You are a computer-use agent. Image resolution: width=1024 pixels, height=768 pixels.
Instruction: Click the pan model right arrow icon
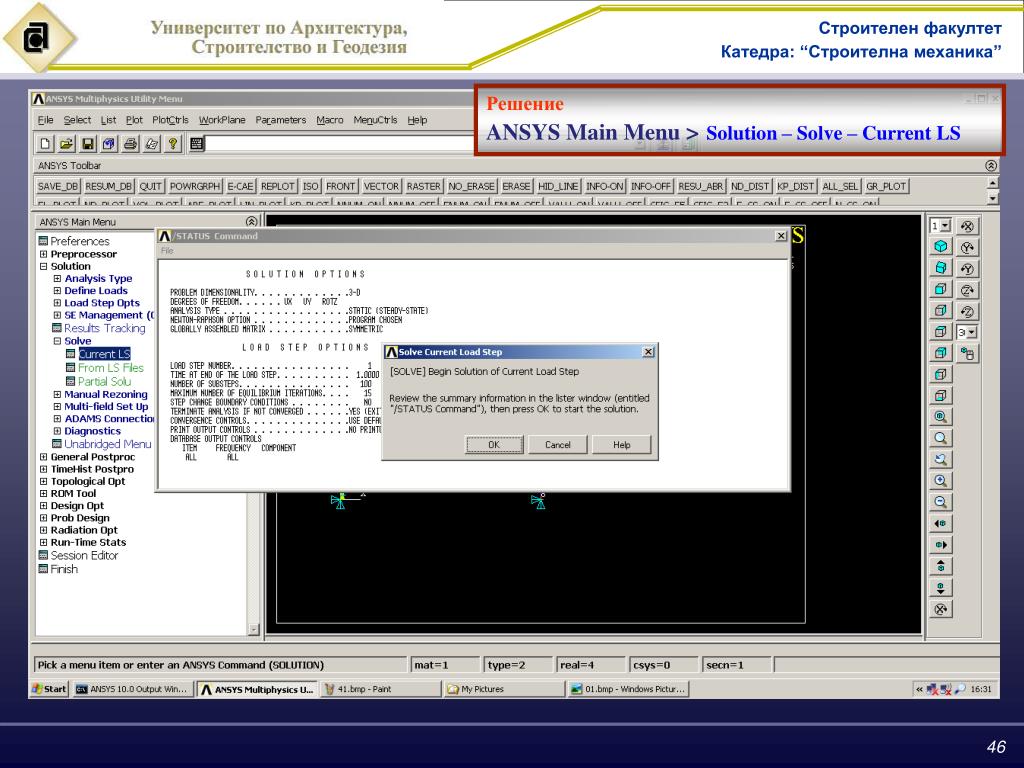(940, 545)
